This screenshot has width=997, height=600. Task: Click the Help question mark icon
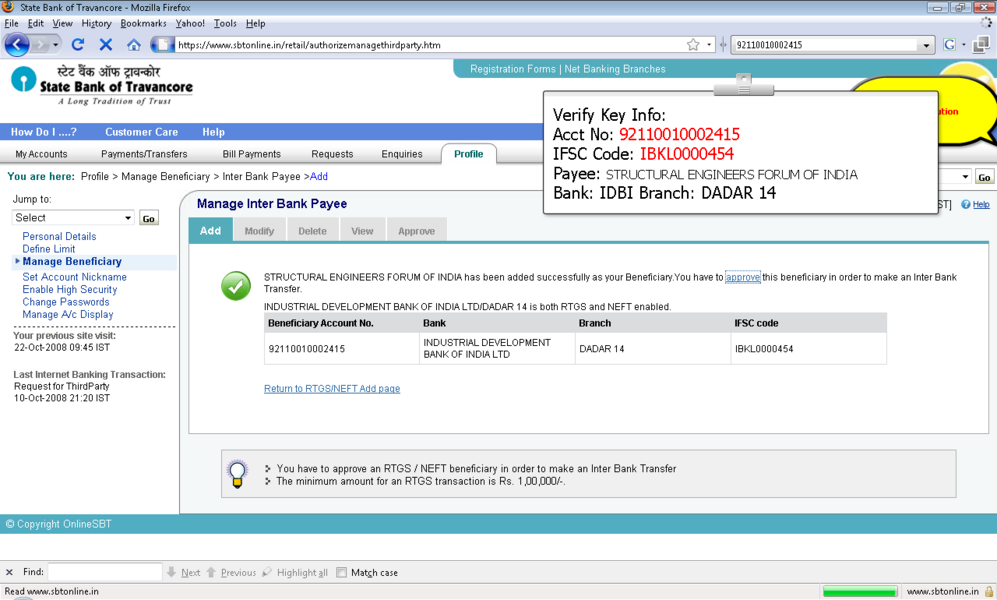point(966,204)
